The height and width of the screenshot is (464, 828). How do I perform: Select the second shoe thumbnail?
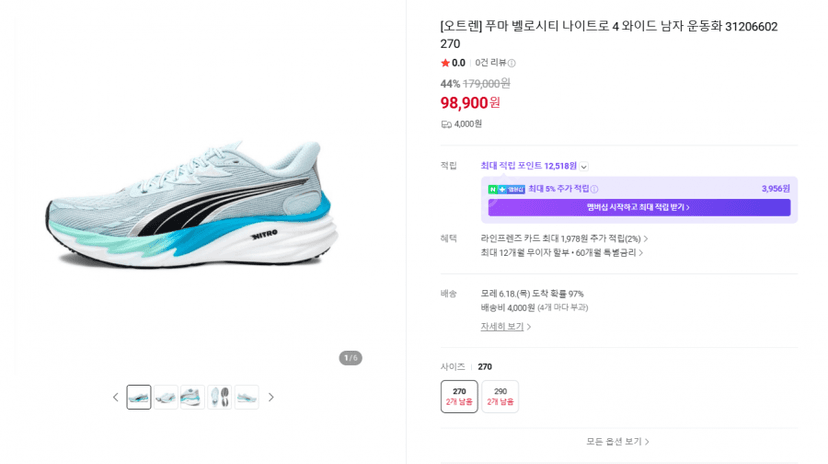(x=166, y=397)
